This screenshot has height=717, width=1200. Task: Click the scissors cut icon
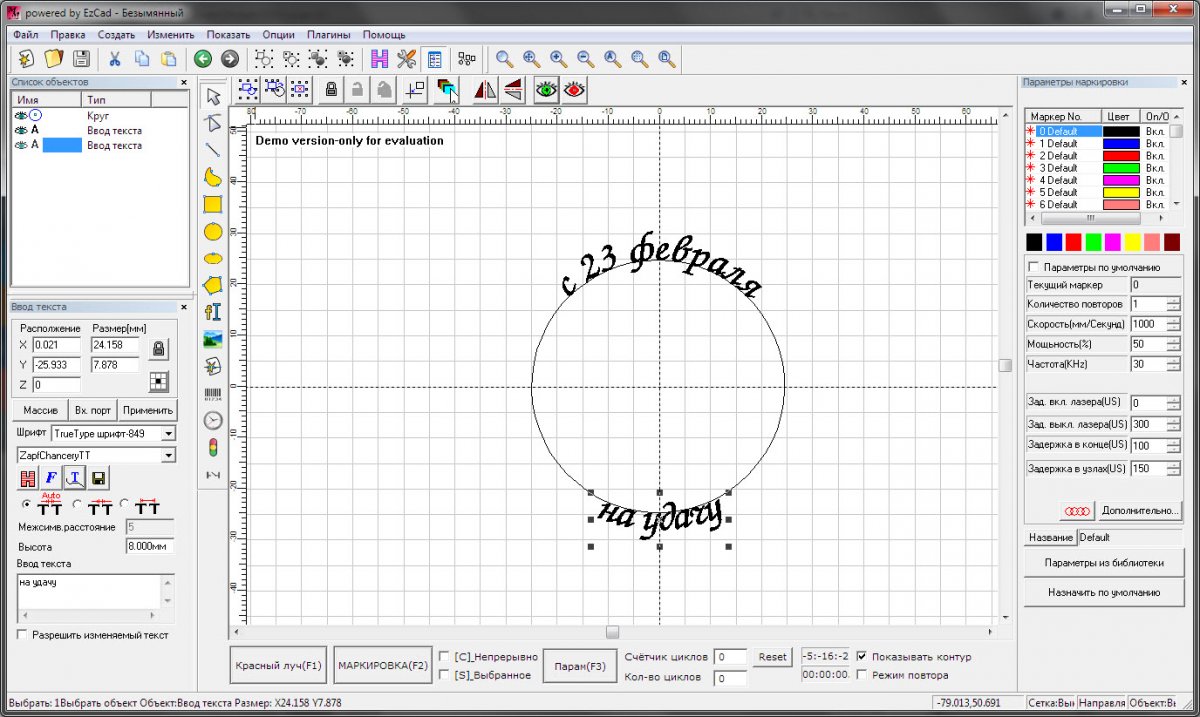click(x=115, y=59)
